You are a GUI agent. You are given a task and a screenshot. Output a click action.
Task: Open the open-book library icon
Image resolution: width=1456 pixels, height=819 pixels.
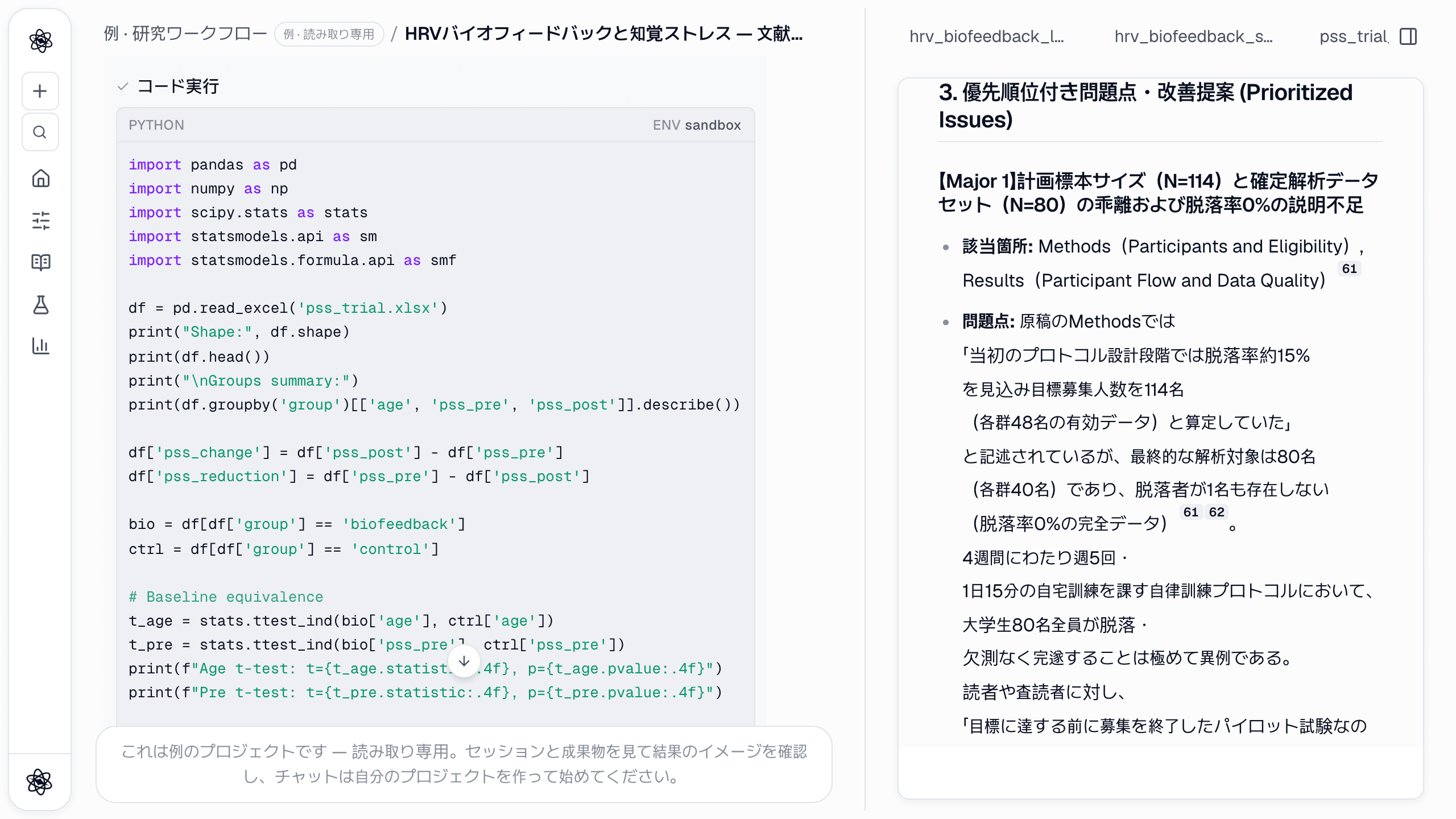[40, 262]
